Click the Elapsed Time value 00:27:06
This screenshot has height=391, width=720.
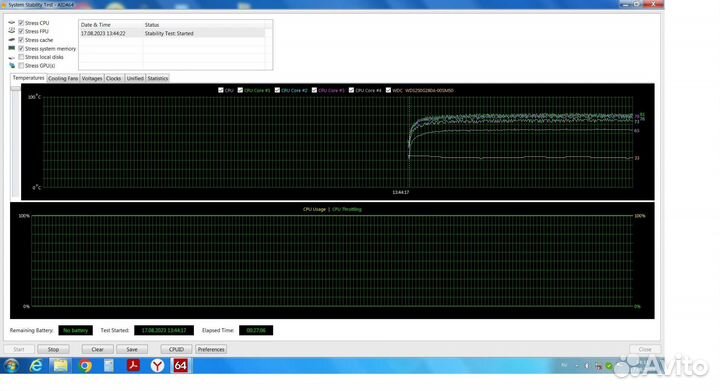coord(256,330)
